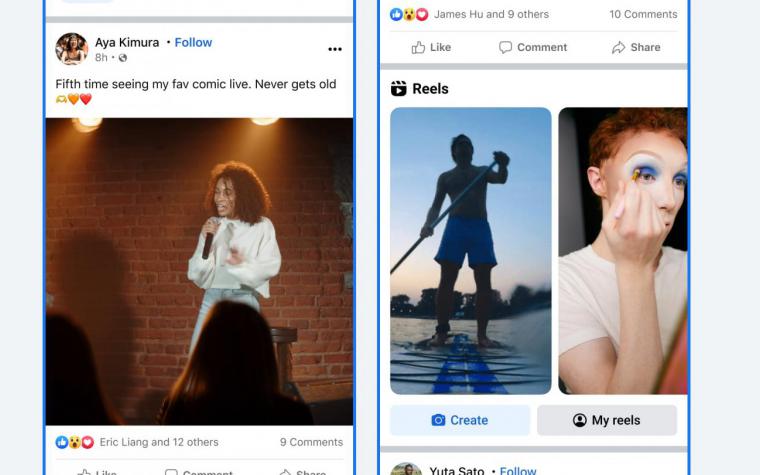
Task: Follow Aya Kimura
Action: [x=193, y=43]
